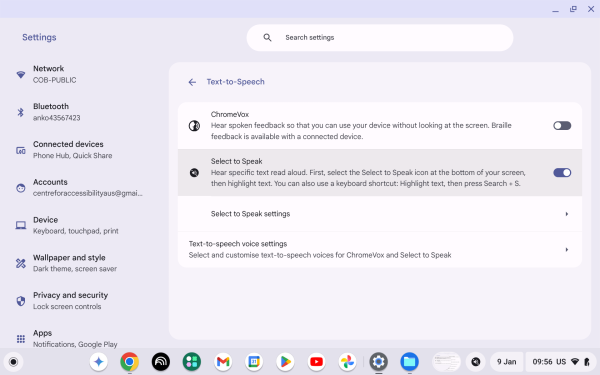Open the 9 Jan calendar date tray
Screen dimensions: 600x375
tap(507, 362)
